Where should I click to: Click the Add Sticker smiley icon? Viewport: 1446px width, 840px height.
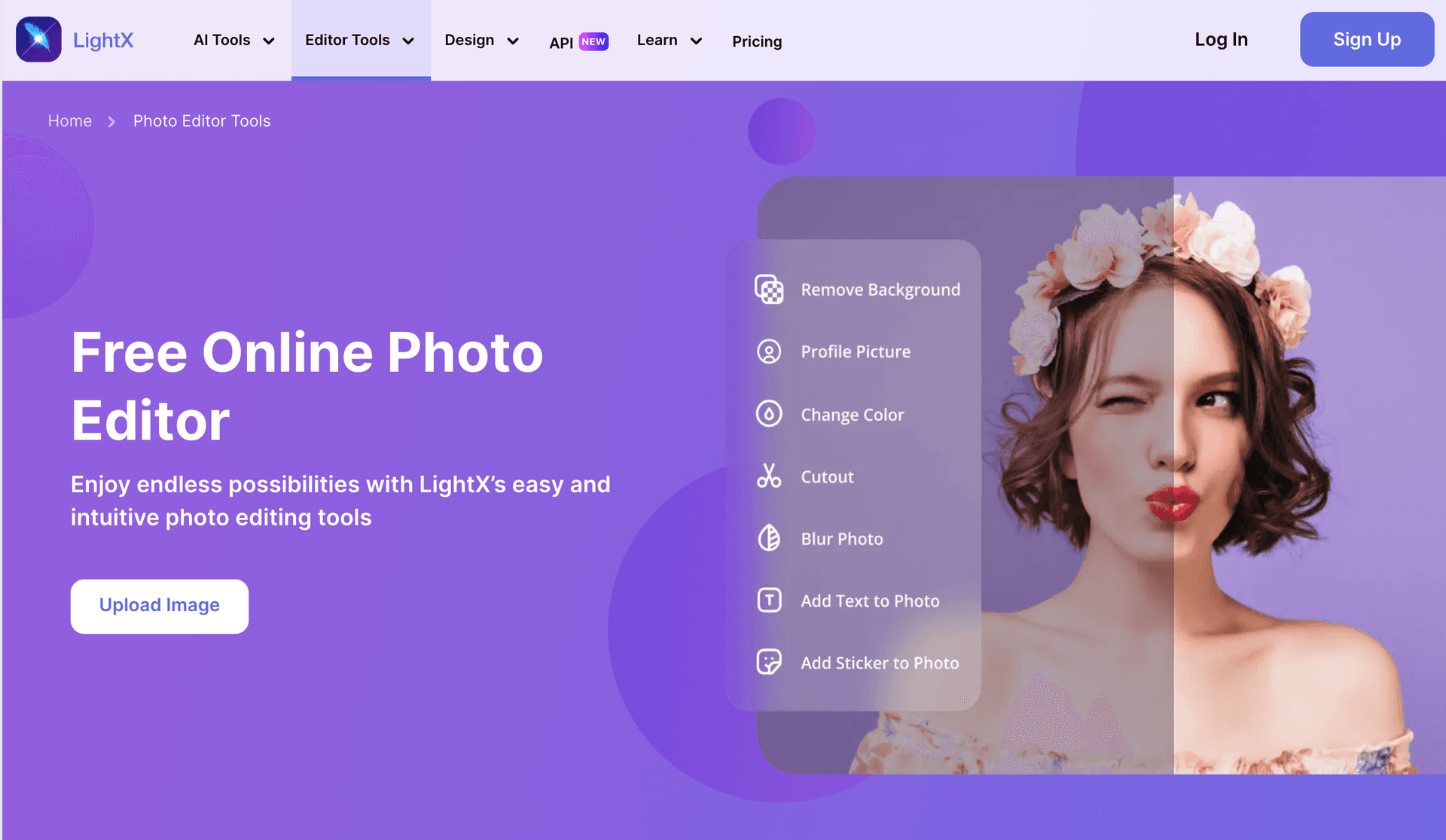tap(769, 662)
